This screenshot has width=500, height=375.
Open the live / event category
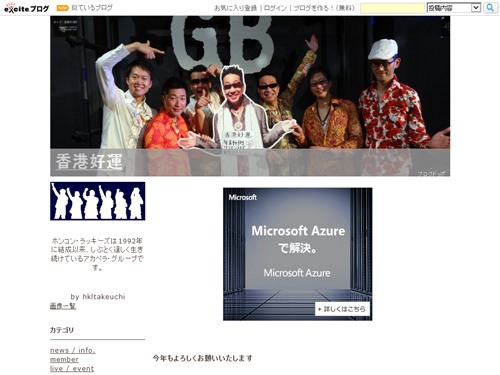(72, 368)
